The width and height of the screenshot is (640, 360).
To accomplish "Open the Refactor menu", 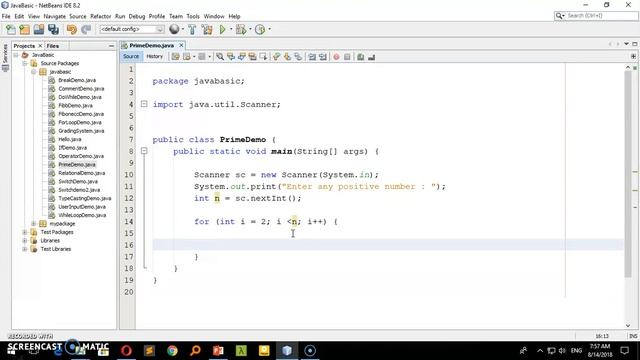I will [x=100, y=16].
